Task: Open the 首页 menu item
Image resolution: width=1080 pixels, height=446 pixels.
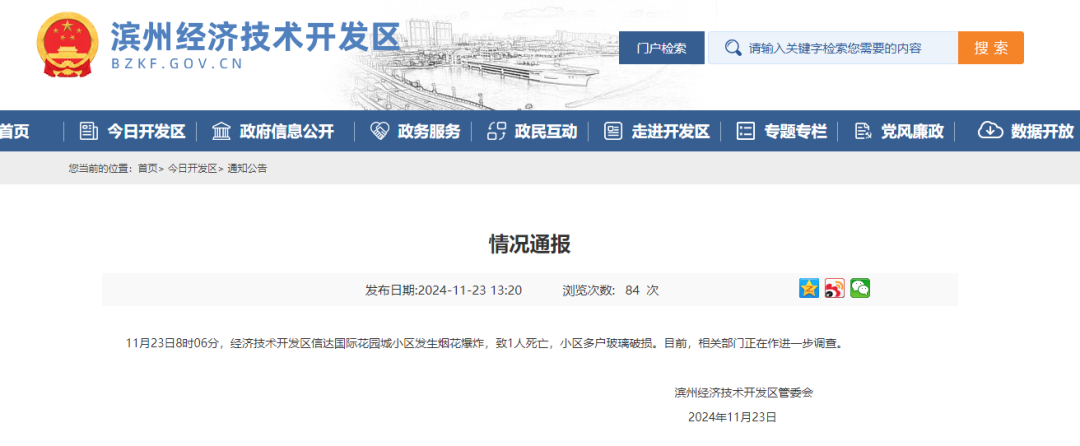Action: click(14, 131)
